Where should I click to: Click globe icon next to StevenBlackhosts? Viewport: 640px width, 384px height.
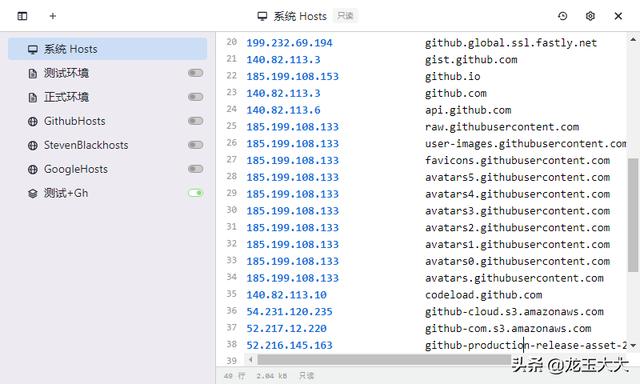(33, 145)
